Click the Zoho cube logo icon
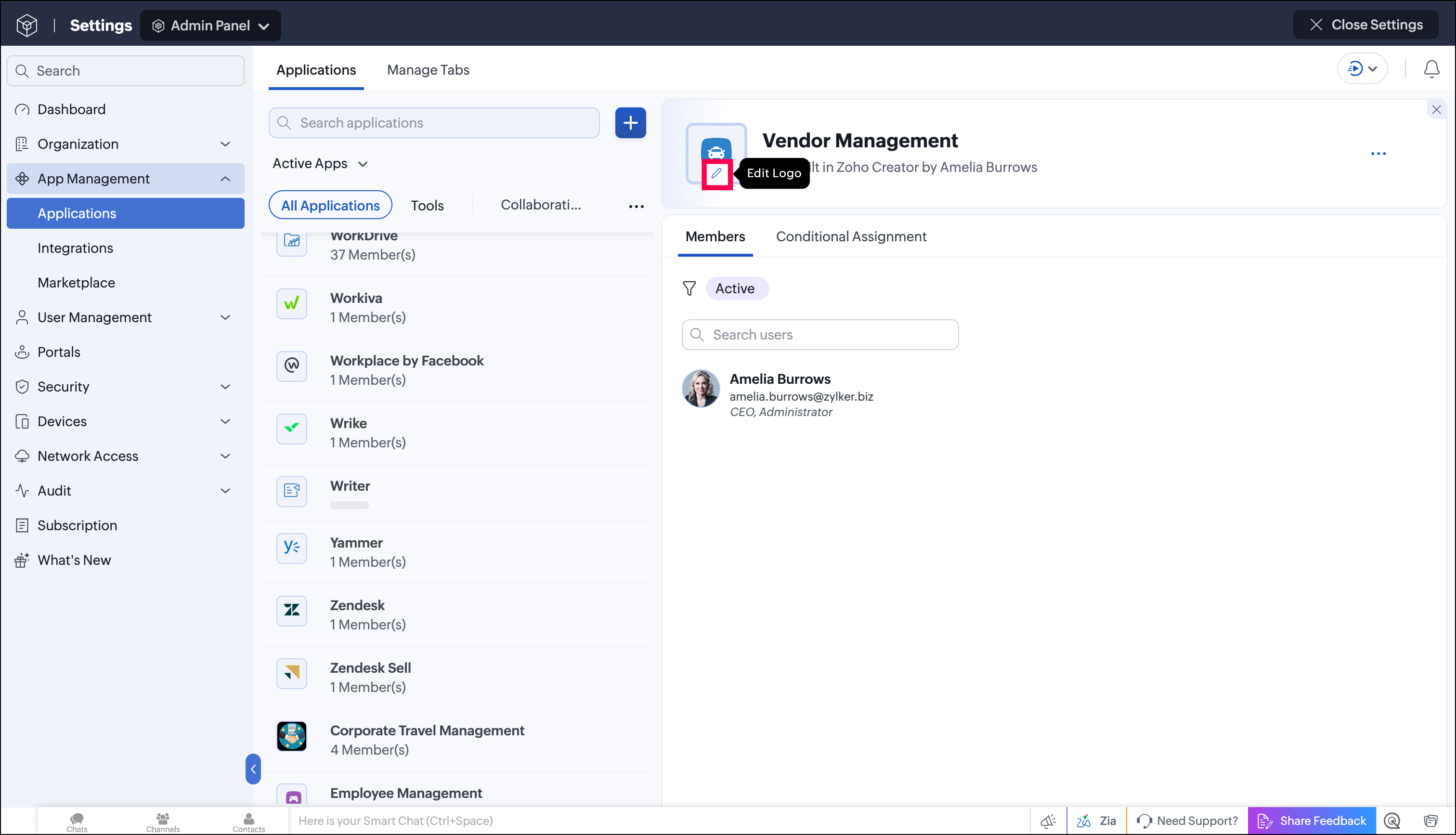 [x=27, y=25]
